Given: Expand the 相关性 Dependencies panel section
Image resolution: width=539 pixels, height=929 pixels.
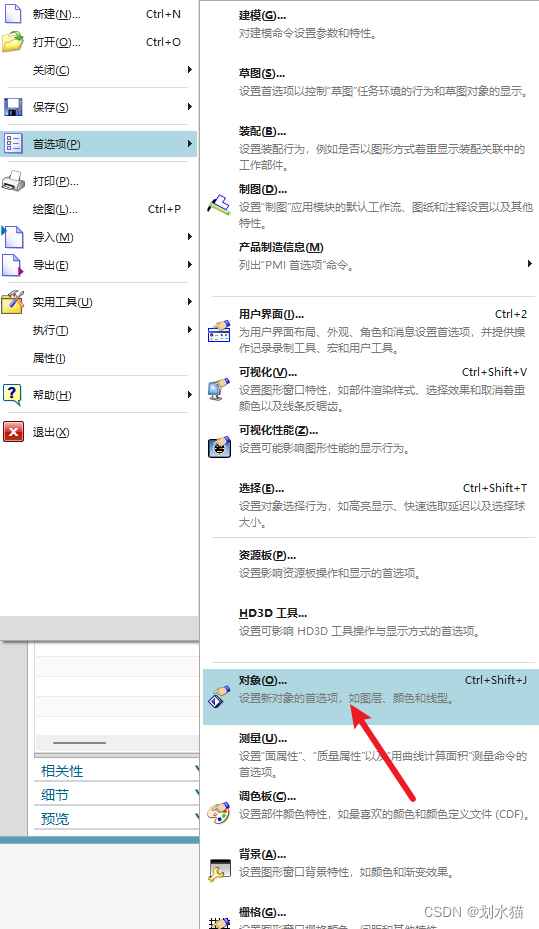Looking at the screenshot, I should (x=116, y=770).
